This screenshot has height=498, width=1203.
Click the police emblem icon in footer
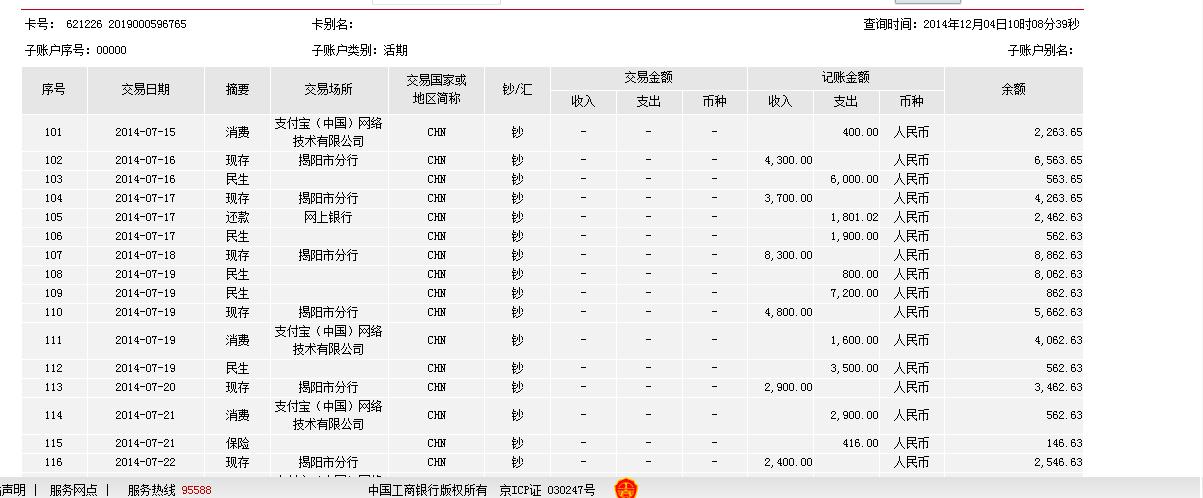click(x=626, y=489)
